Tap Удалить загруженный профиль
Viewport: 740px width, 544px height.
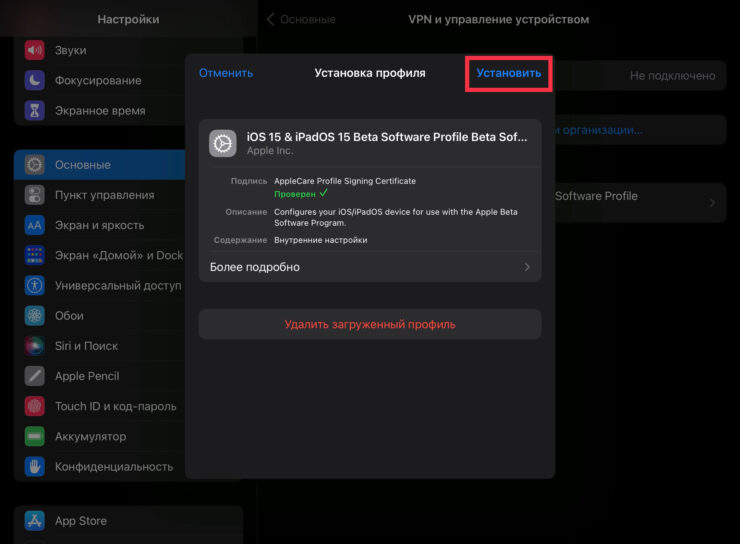click(369, 324)
